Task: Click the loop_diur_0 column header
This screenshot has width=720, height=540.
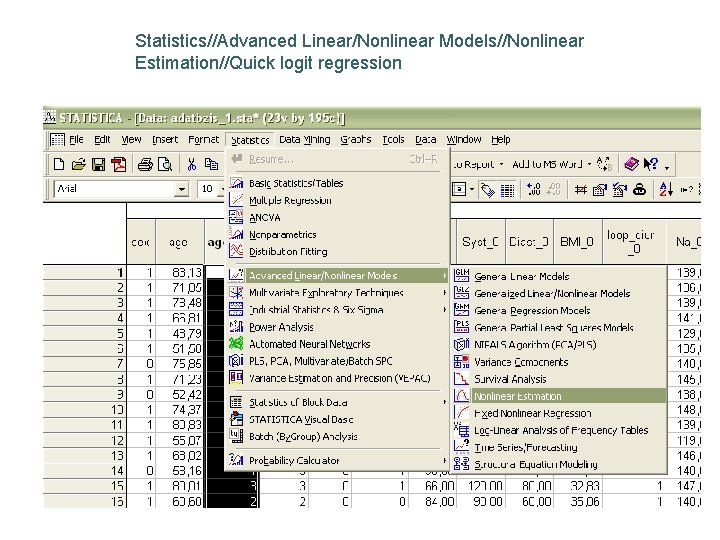Action: (x=634, y=242)
